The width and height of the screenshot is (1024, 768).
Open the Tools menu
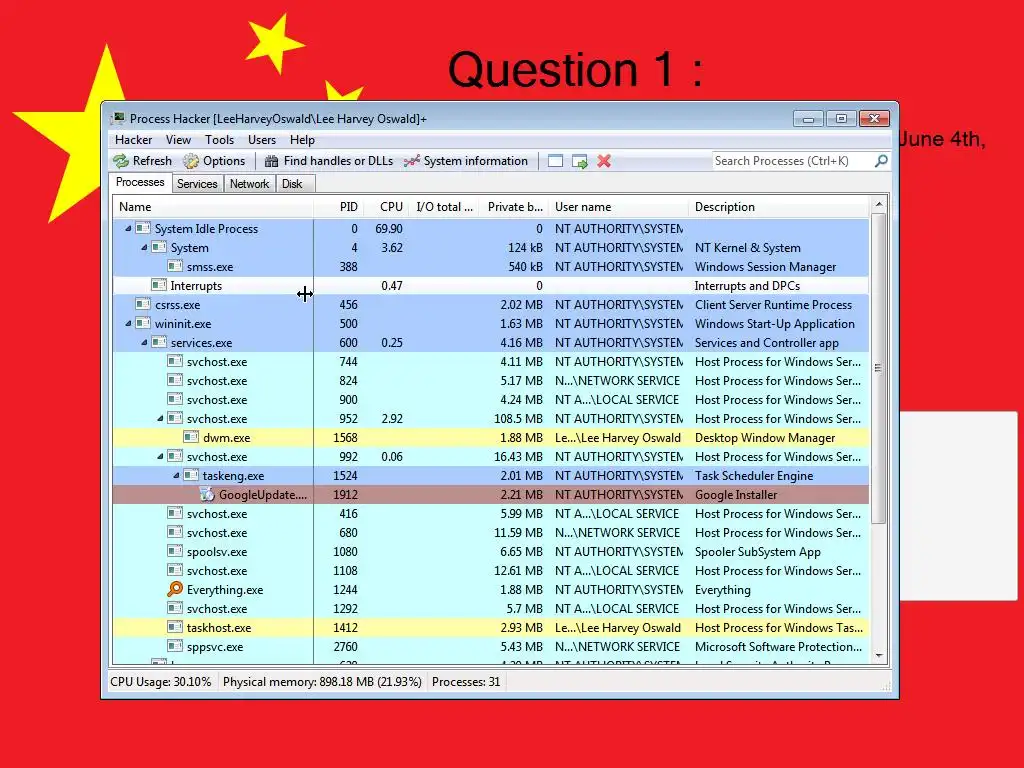click(x=219, y=140)
